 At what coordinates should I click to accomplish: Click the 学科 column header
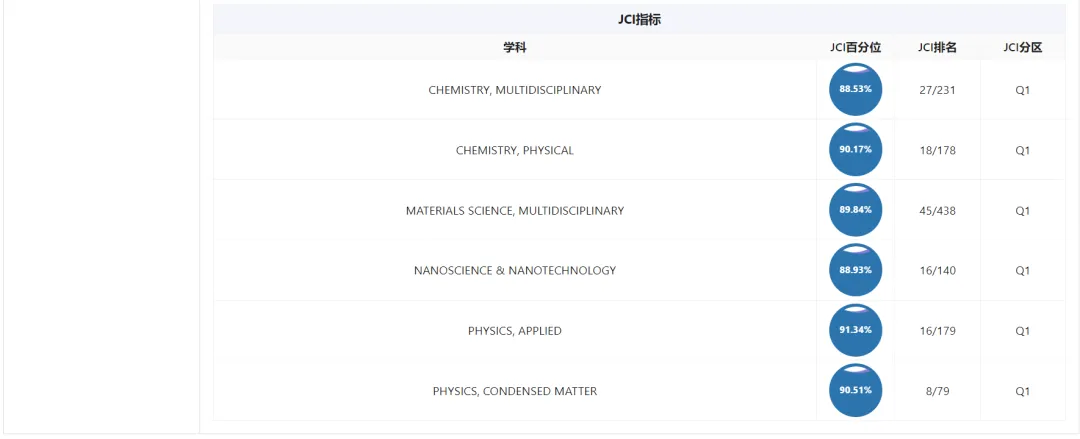pyautogui.click(x=514, y=47)
